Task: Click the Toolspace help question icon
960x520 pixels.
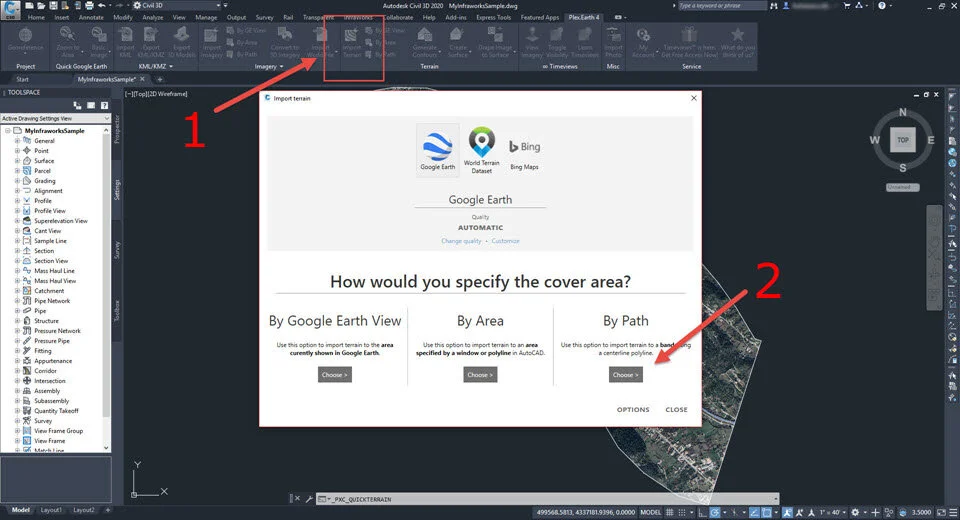Action: [105, 105]
